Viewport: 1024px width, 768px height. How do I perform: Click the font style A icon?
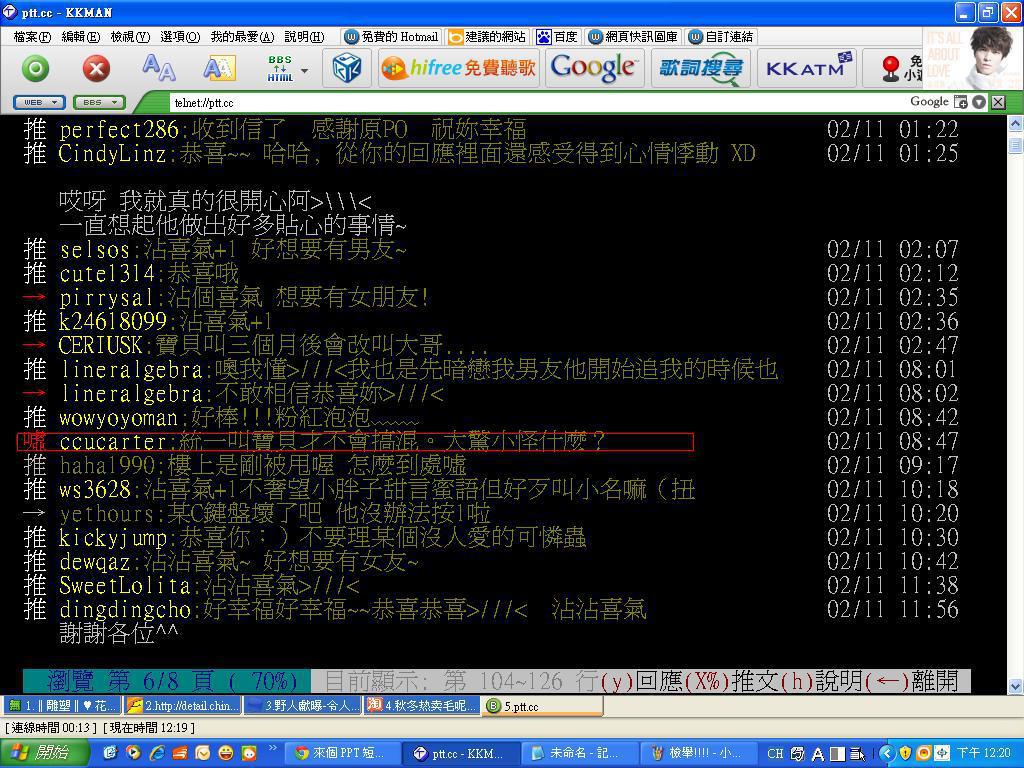coord(219,68)
